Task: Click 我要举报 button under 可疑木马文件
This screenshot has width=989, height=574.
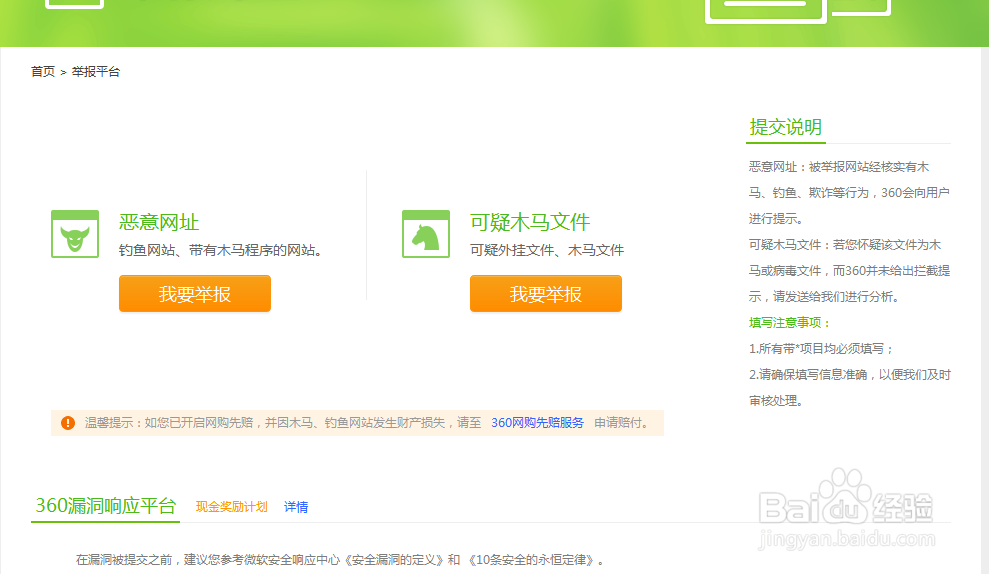Action: tap(546, 293)
